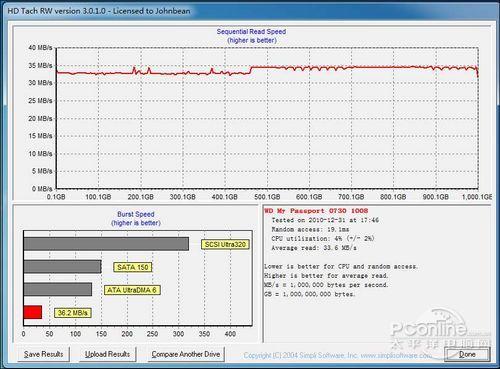Click the gray ATA UltraDMA 6 bar
This screenshot has height=369, width=500.
58,289
